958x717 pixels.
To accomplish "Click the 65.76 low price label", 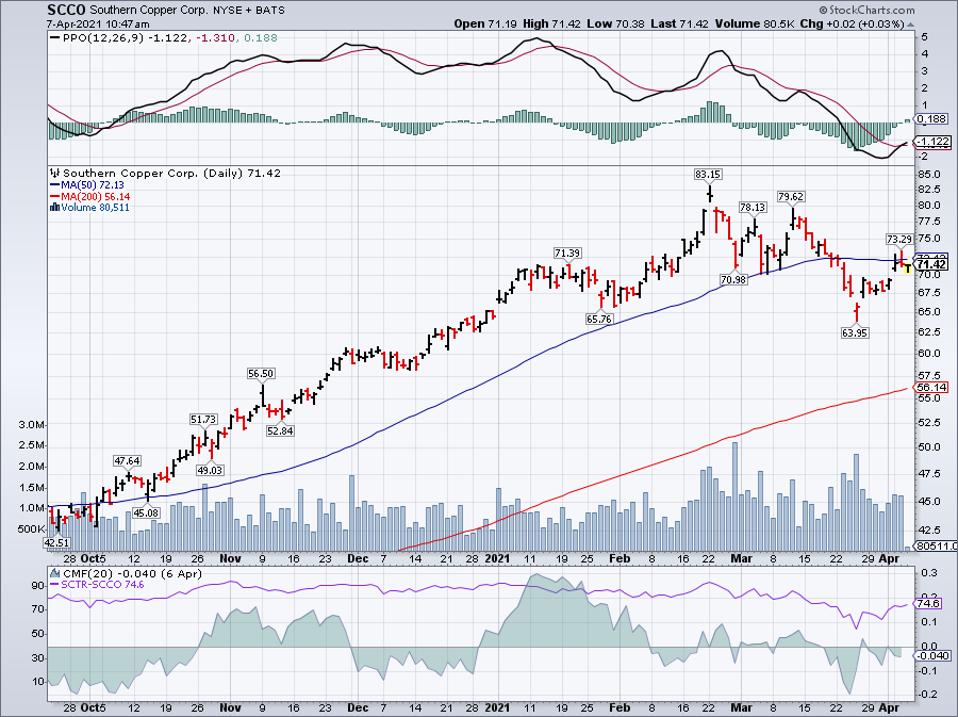I will [x=599, y=319].
